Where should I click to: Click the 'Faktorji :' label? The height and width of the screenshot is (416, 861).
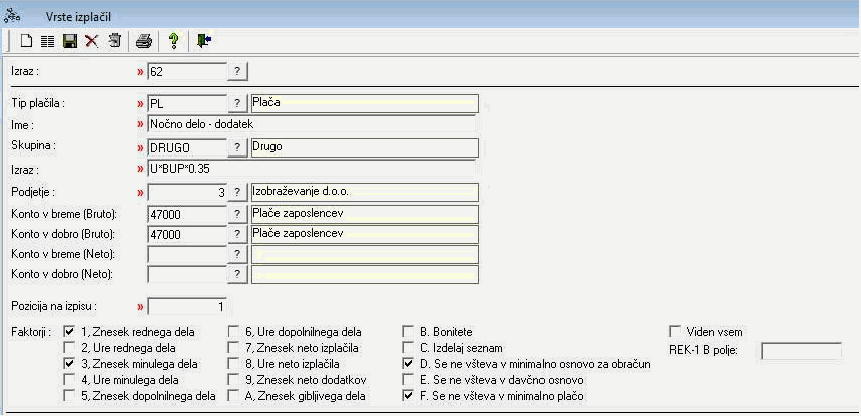pyautogui.click(x=32, y=331)
